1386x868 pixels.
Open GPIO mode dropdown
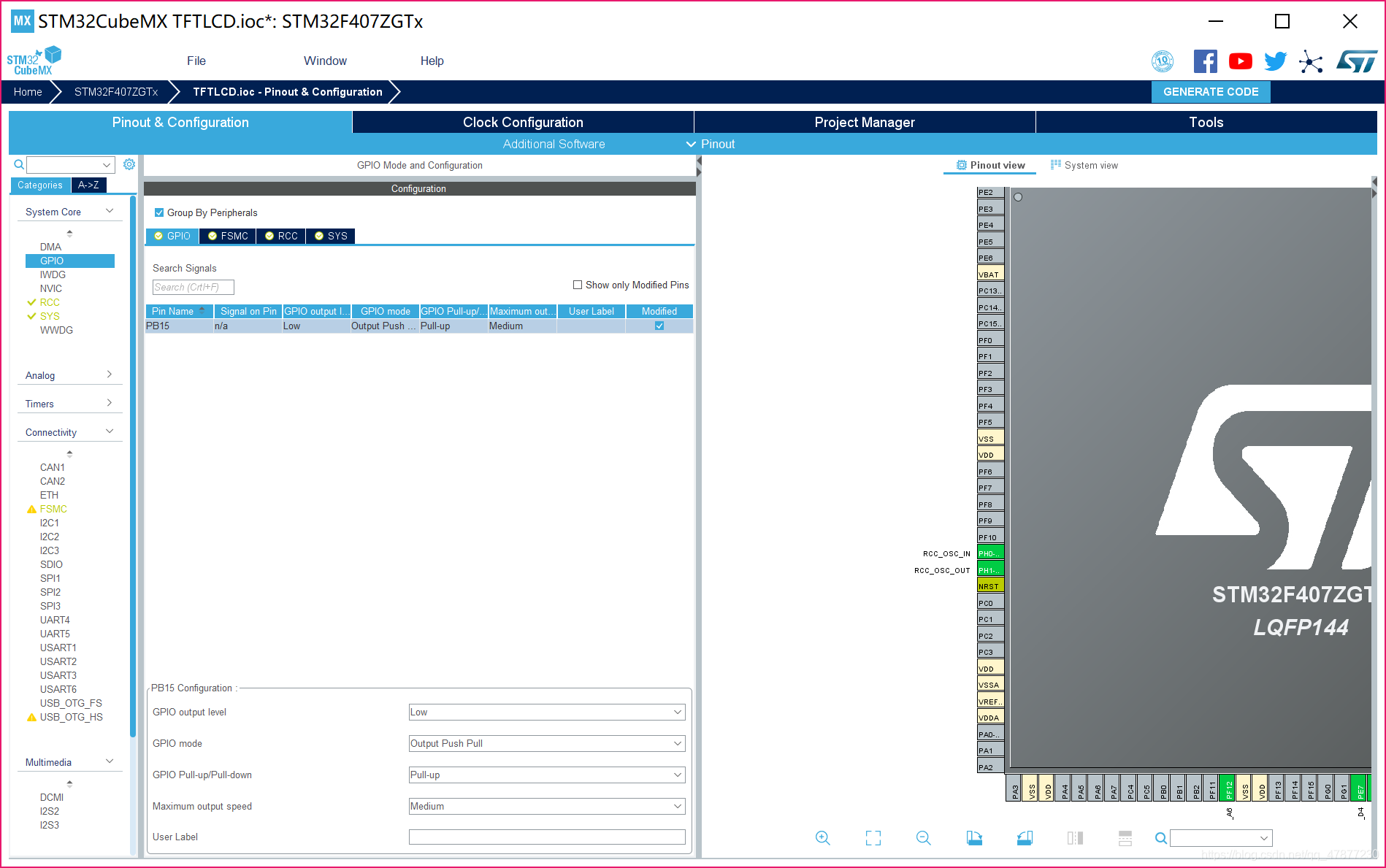(x=547, y=743)
